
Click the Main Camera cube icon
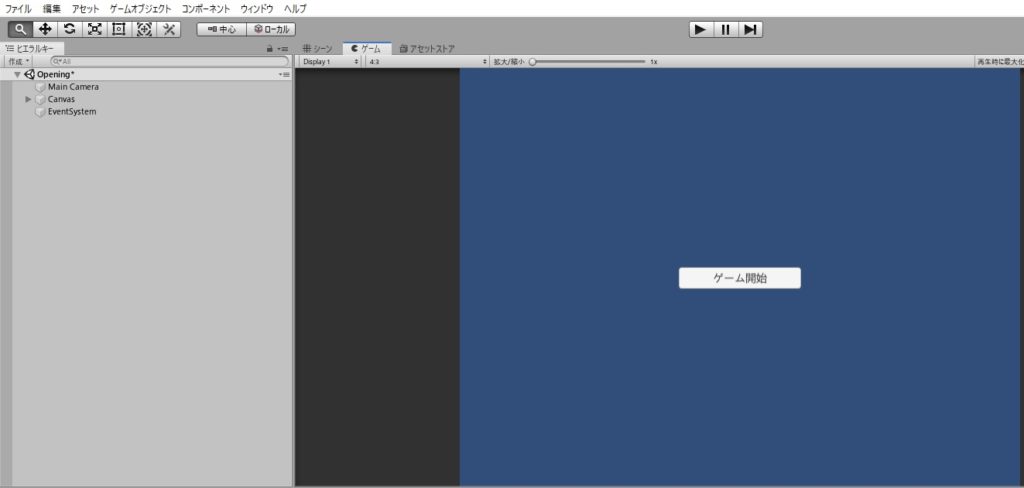pos(40,87)
